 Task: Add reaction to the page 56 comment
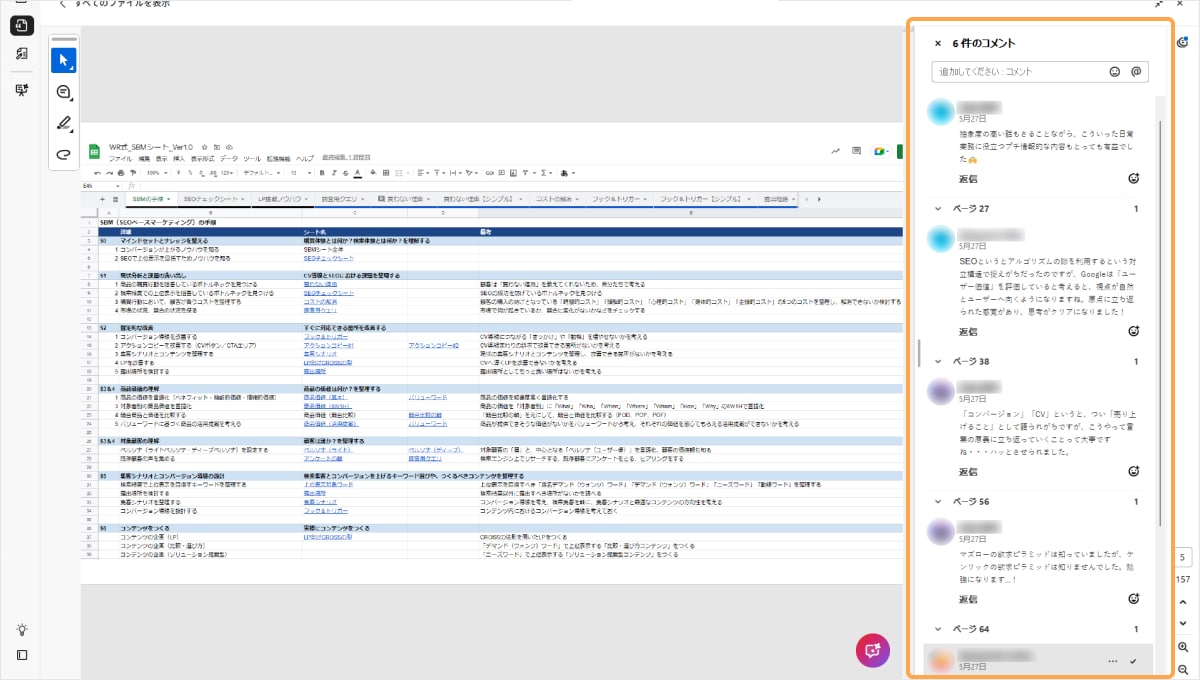1133,599
